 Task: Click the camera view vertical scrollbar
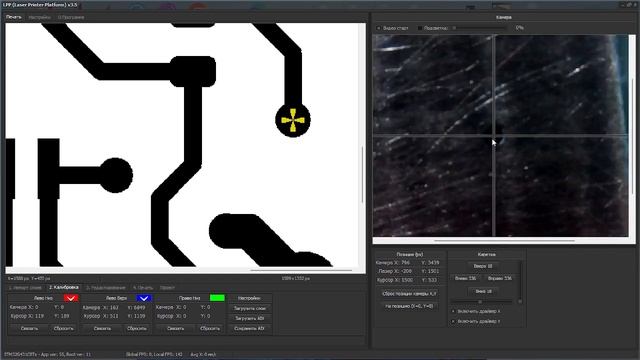pos(633,135)
